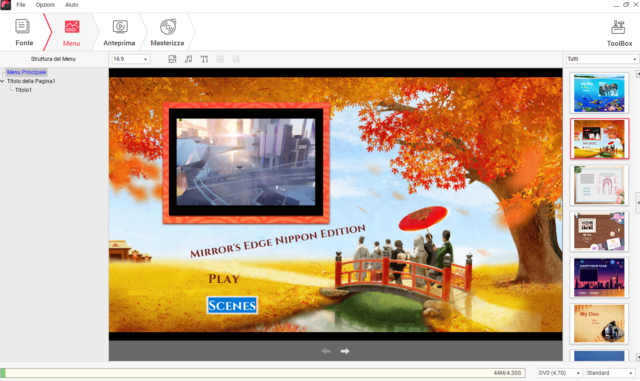Click the Struttura del Menu header
The image size is (640, 381).
(x=53, y=59)
